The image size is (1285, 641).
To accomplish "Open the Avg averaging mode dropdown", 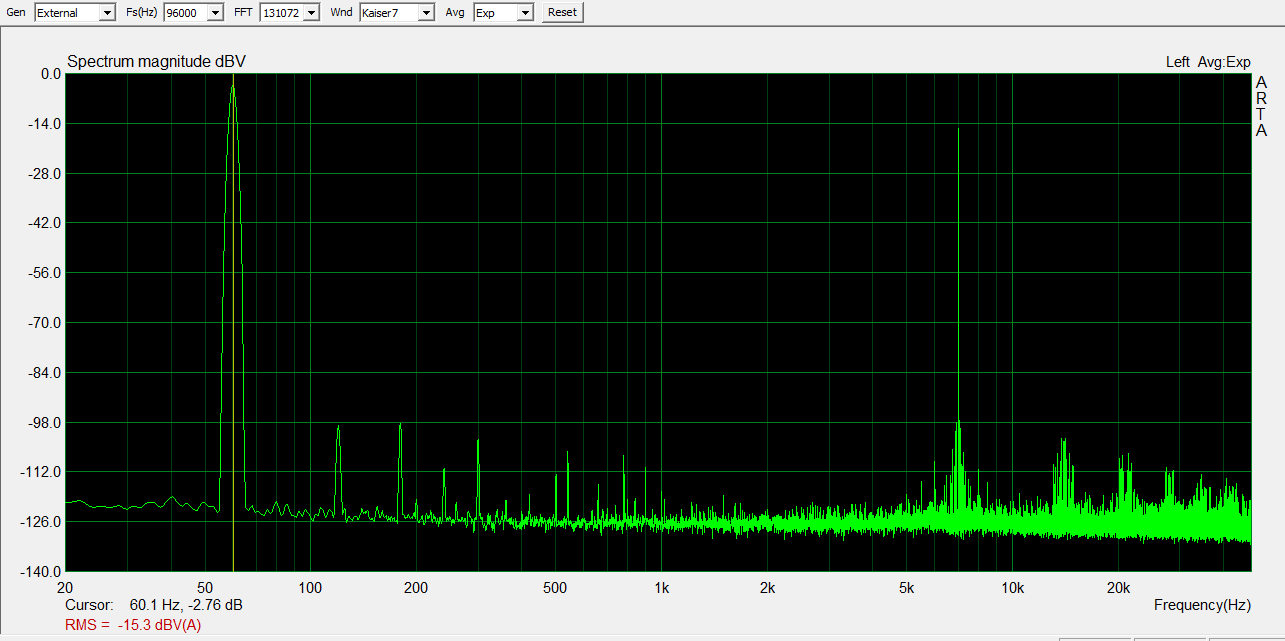I will [503, 12].
